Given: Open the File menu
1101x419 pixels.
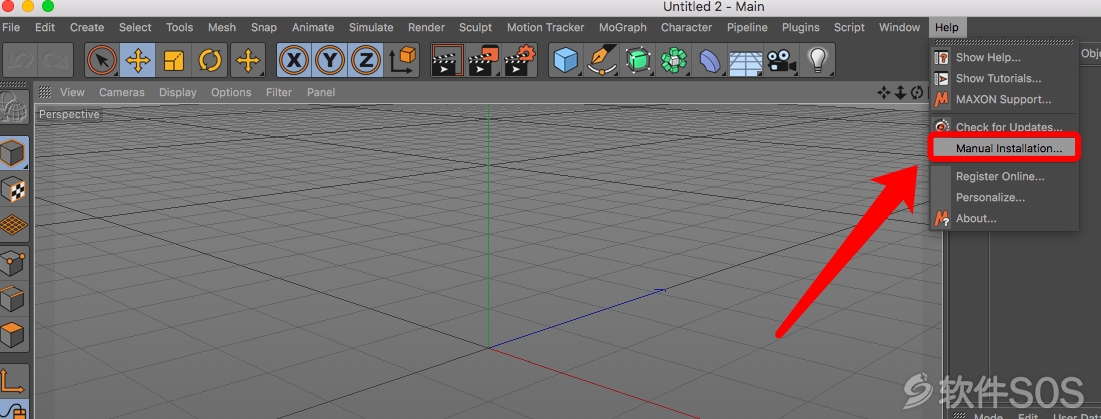Looking at the screenshot, I should click(x=11, y=27).
